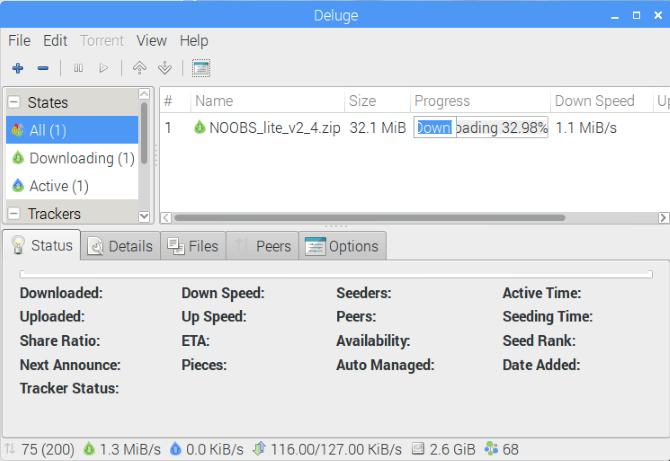Screen dimensions: 670x461
Task: Pause the torrent using the toolbar pause icon
Action: pos(78,68)
